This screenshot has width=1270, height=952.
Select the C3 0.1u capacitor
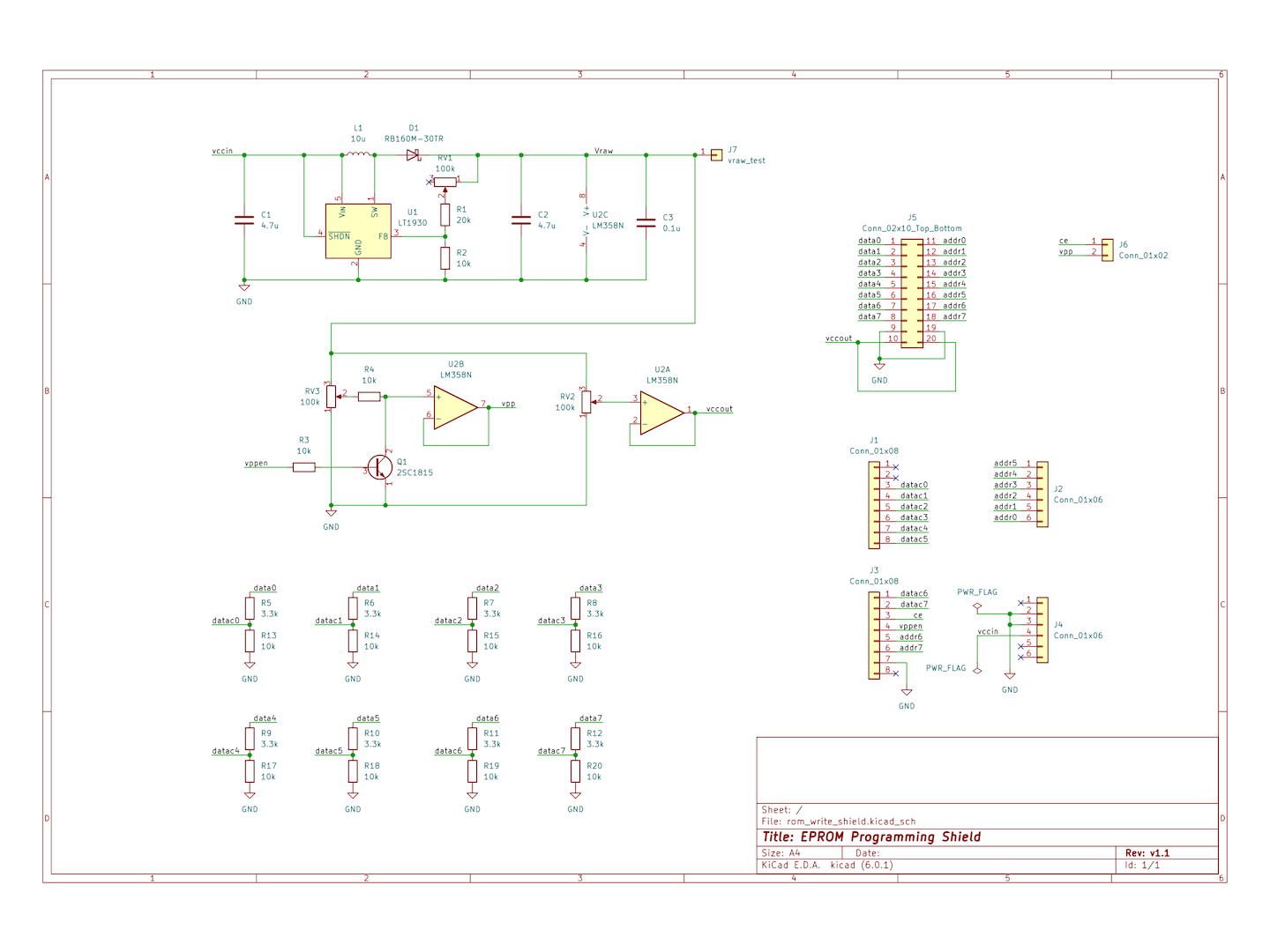coord(646,221)
